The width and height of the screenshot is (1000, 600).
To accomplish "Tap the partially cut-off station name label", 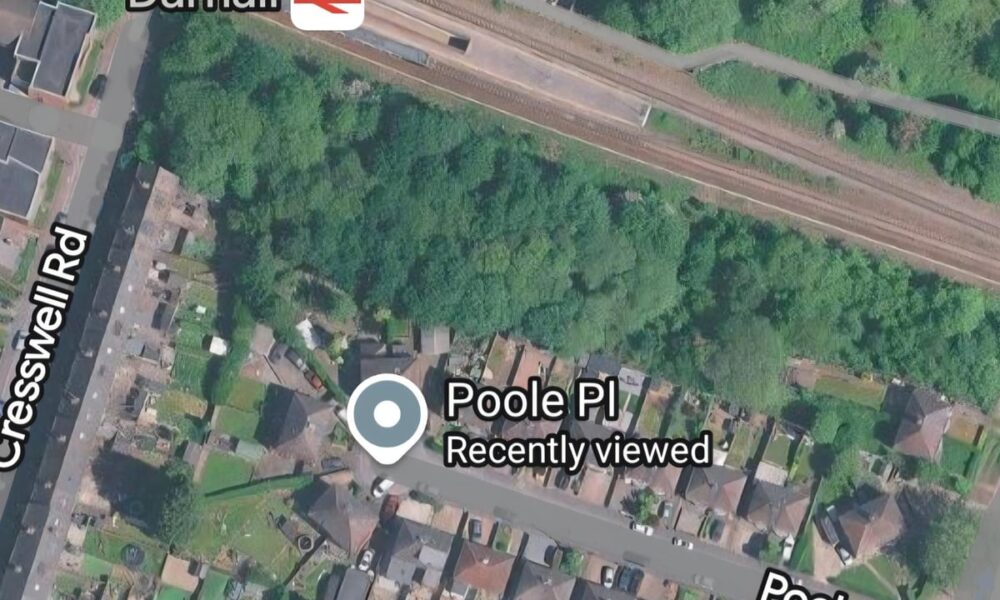I will [x=204, y=6].
